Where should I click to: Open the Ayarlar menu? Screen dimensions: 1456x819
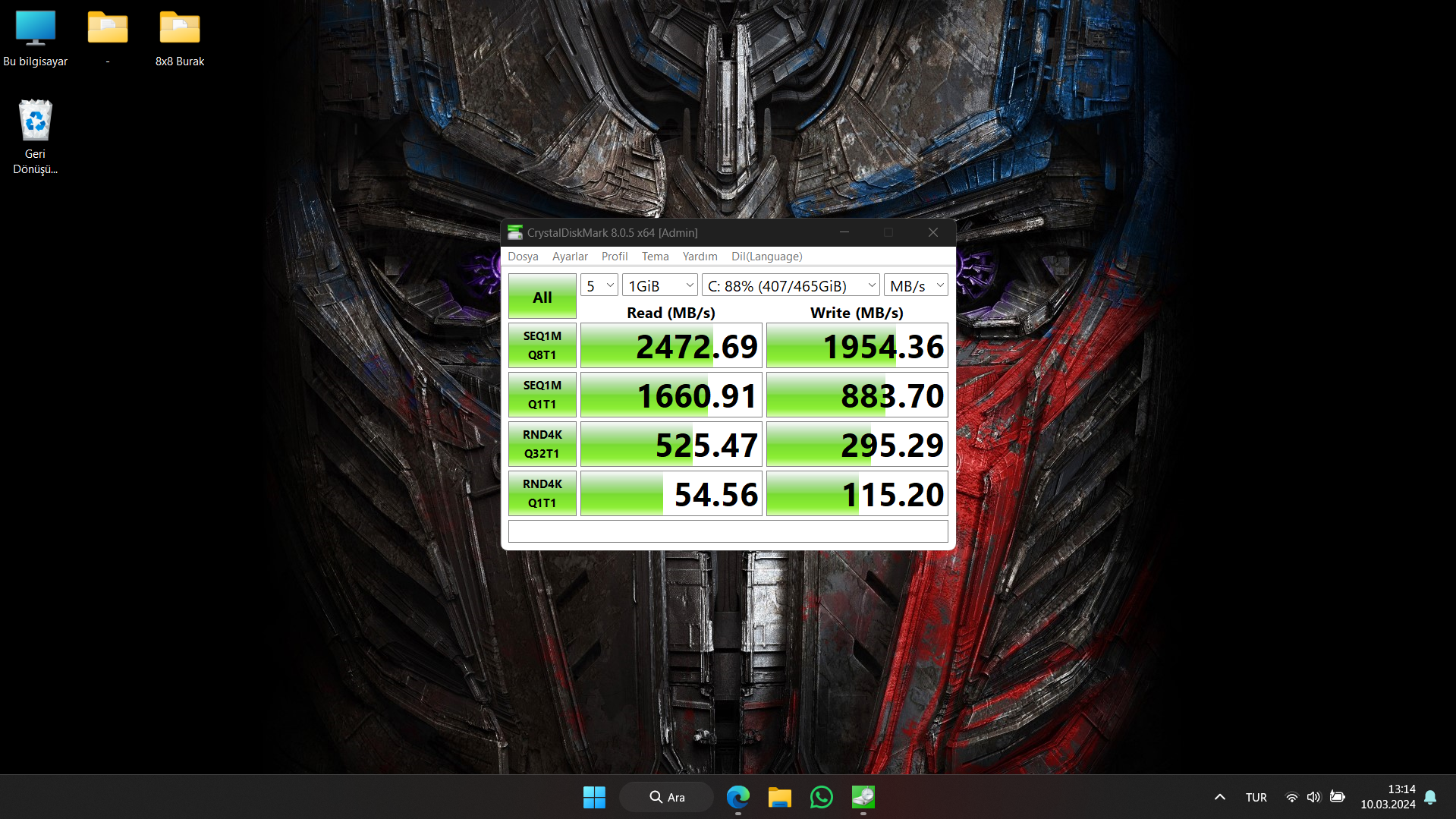pos(570,257)
